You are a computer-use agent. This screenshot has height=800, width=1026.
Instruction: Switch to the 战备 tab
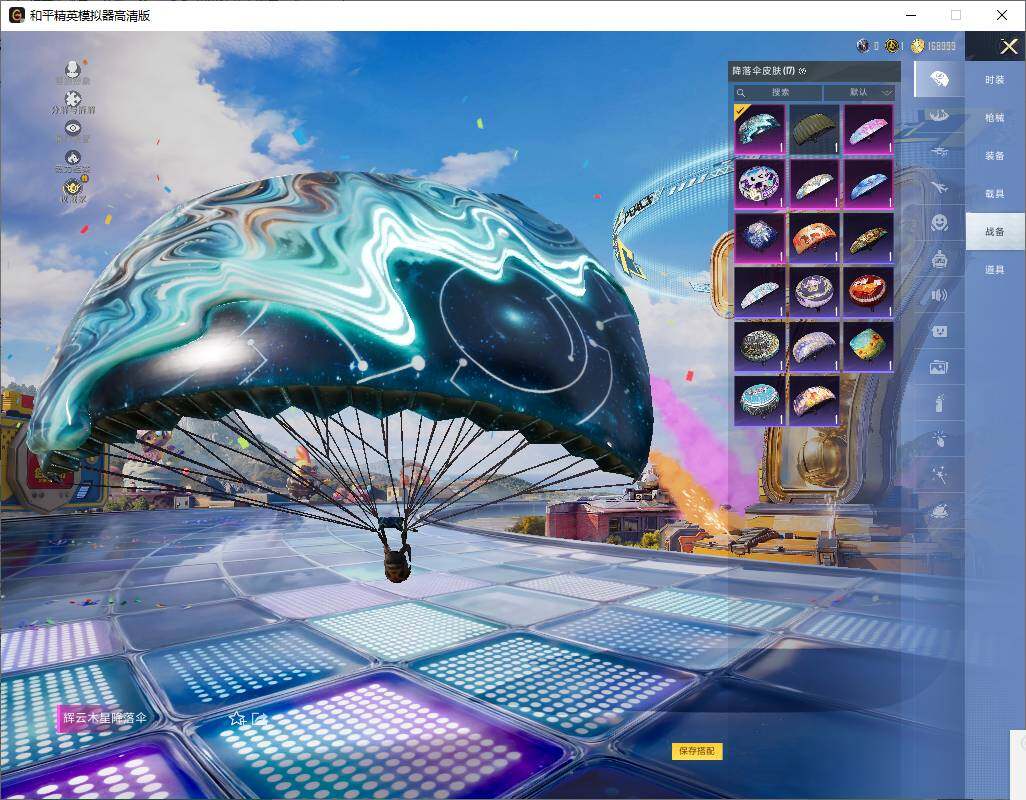(x=995, y=232)
